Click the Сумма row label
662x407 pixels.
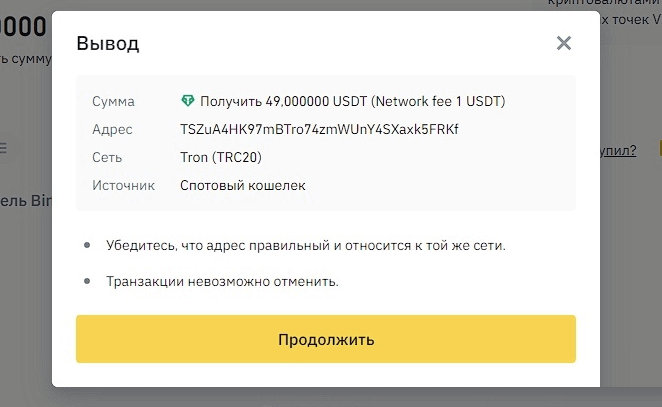click(113, 102)
